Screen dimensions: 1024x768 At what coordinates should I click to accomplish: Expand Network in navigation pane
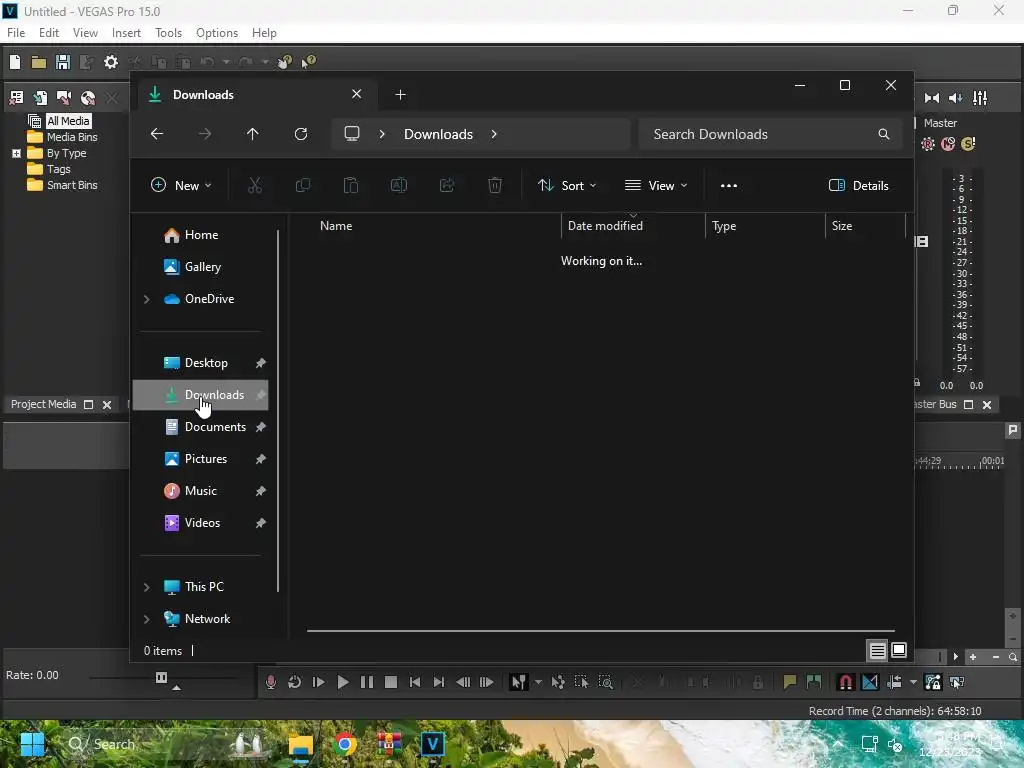[x=147, y=619]
